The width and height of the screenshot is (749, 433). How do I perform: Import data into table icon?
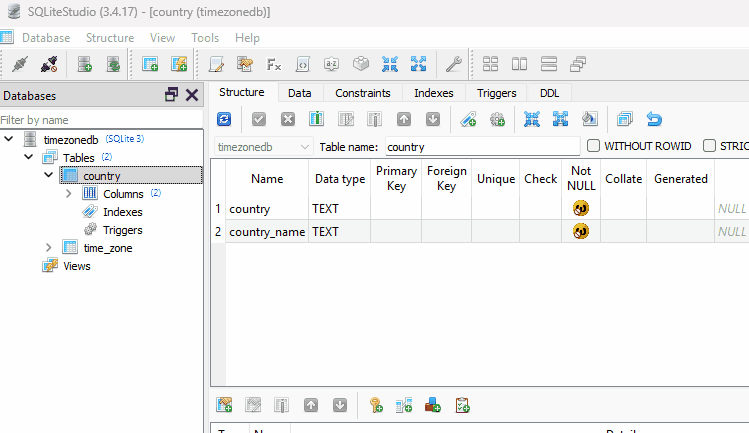532,119
